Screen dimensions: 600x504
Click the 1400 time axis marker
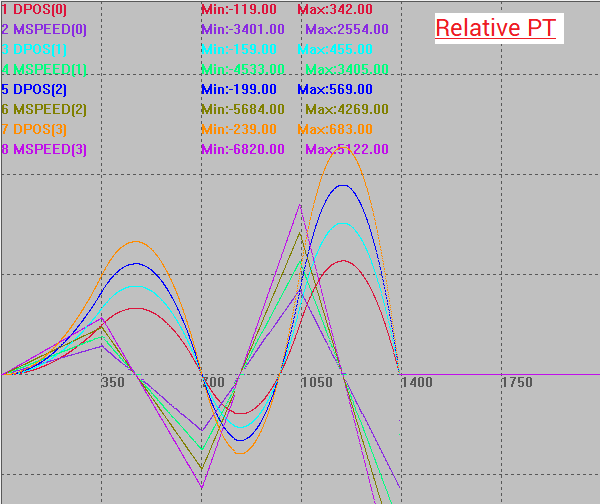[415, 383]
